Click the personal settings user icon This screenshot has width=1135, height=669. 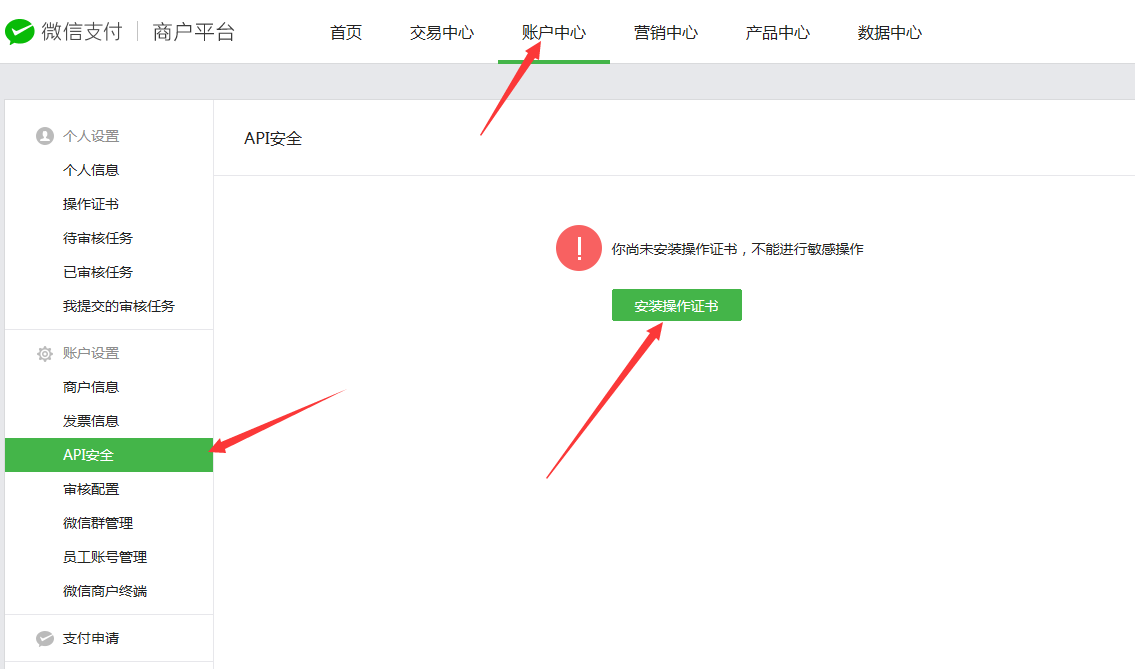(x=44, y=136)
